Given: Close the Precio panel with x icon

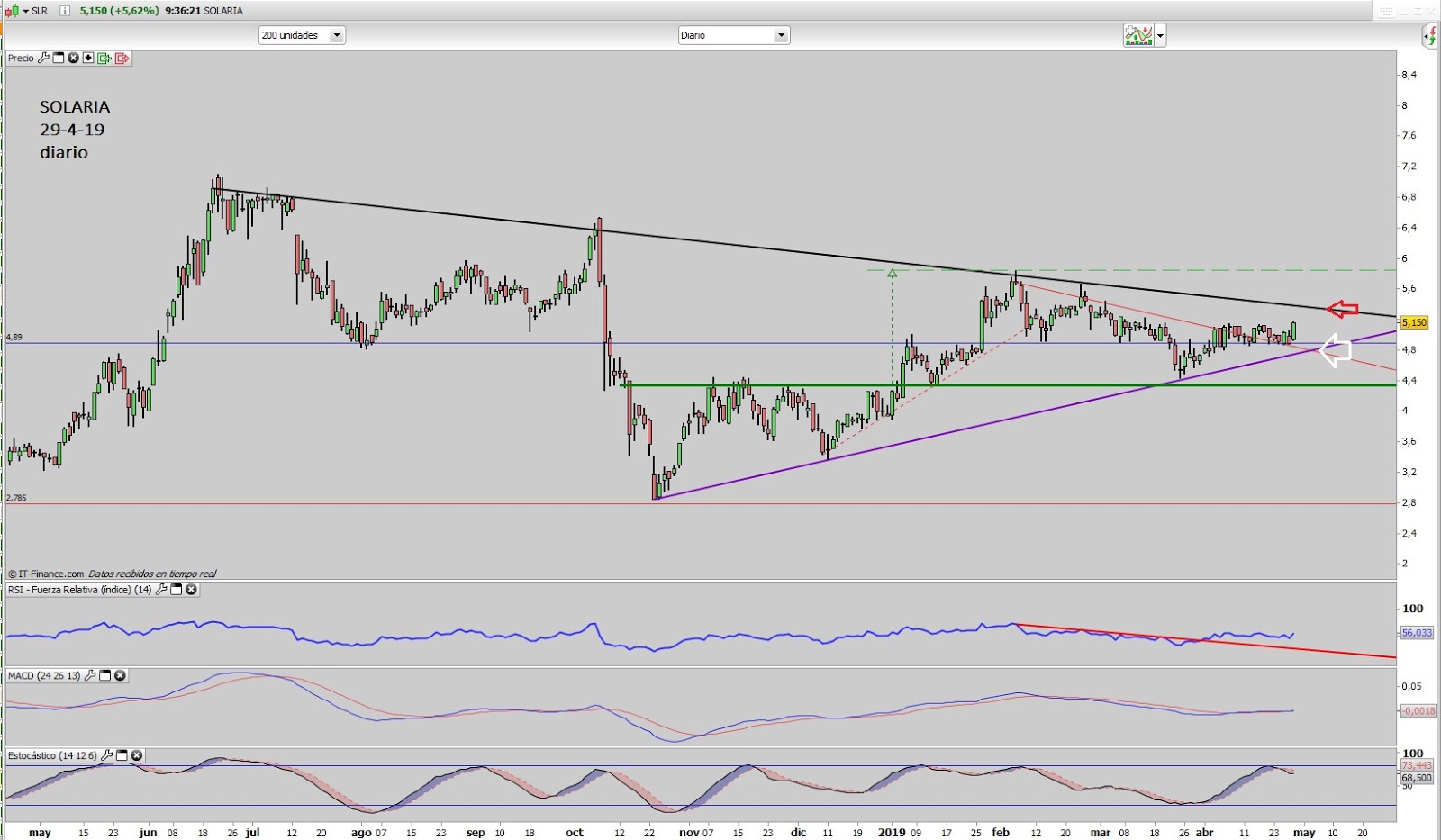Looking at the screenshot, I should 73,58.
